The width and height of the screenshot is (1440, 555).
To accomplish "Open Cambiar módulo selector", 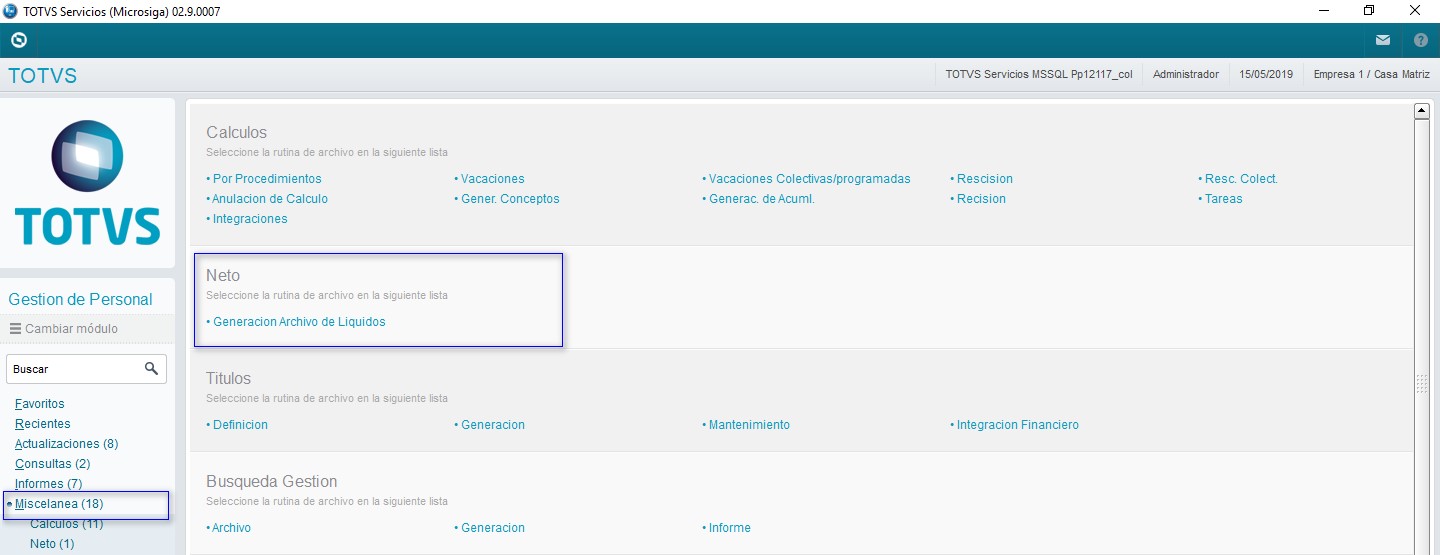I will click(64, 328).
